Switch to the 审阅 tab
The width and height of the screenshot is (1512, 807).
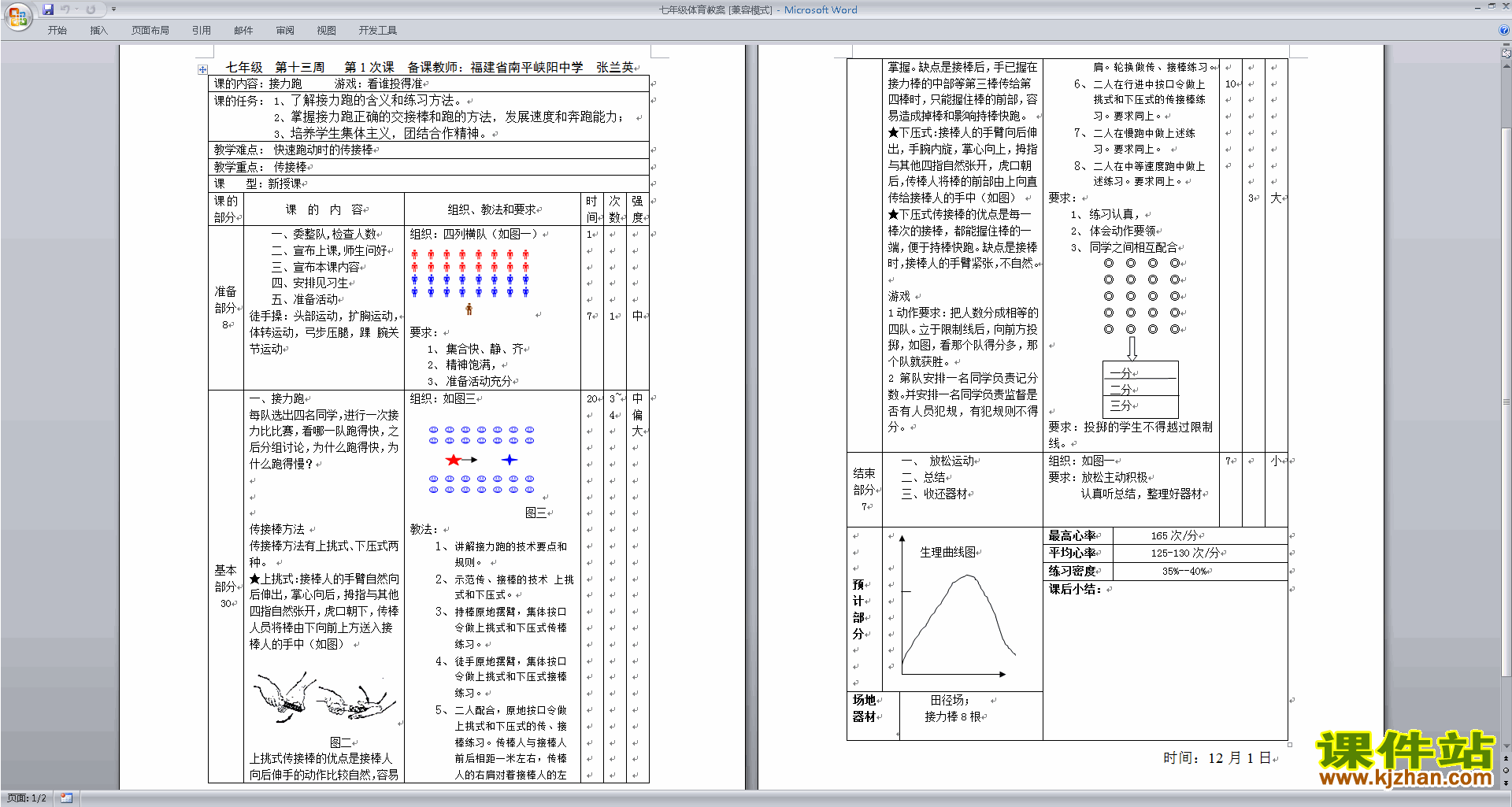click(x=285, y=31)
